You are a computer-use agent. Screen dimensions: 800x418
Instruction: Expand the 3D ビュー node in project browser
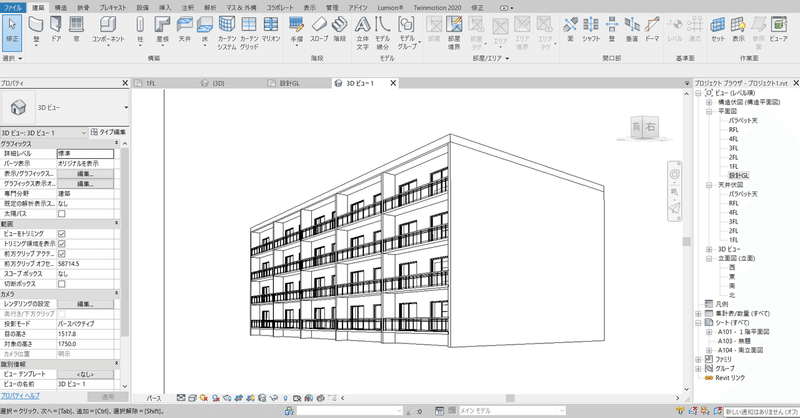click(x=709, y=250)
